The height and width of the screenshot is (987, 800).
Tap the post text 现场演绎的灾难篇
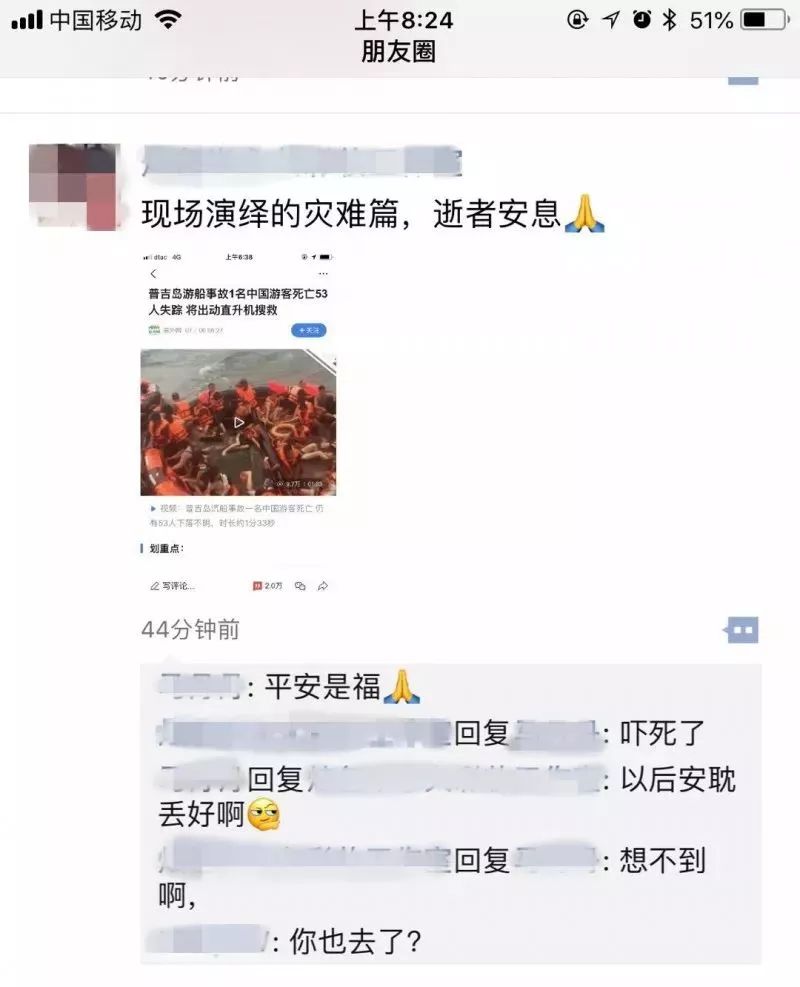pos(270,214)
